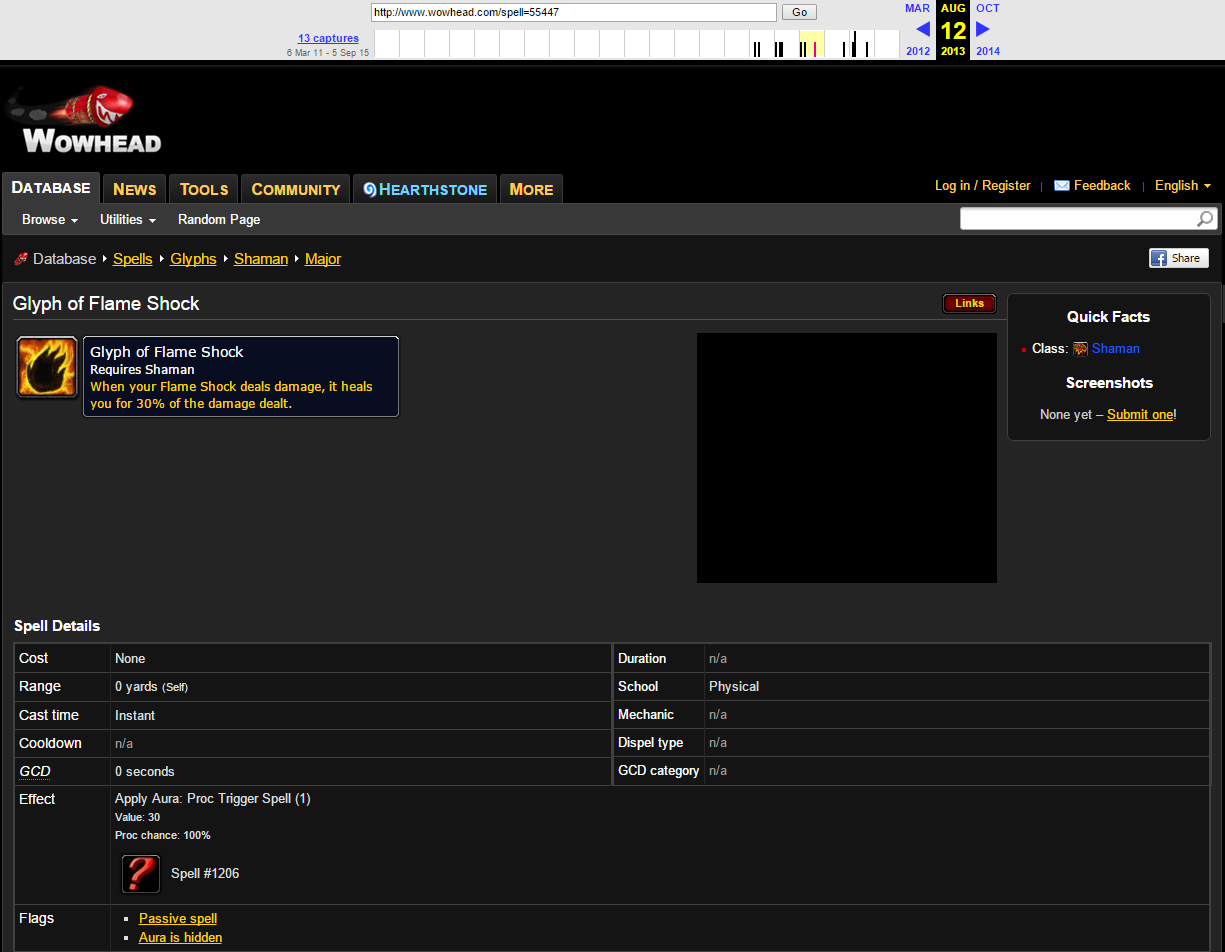The image size is (1225, 952).
Task: Open the Tools tab
Action: coord(204,189)
